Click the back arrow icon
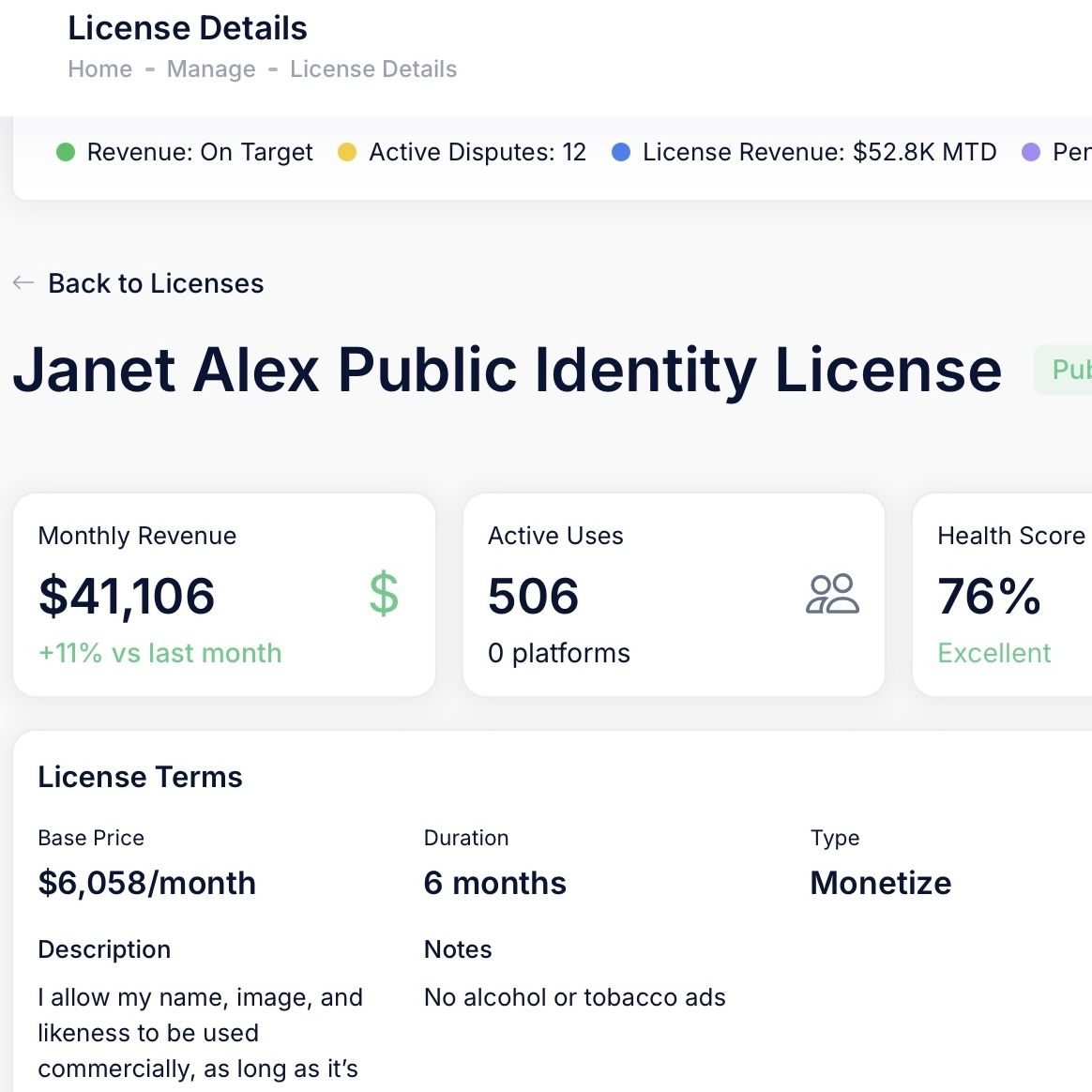The image size is (1092, 1092). [23, 283]
